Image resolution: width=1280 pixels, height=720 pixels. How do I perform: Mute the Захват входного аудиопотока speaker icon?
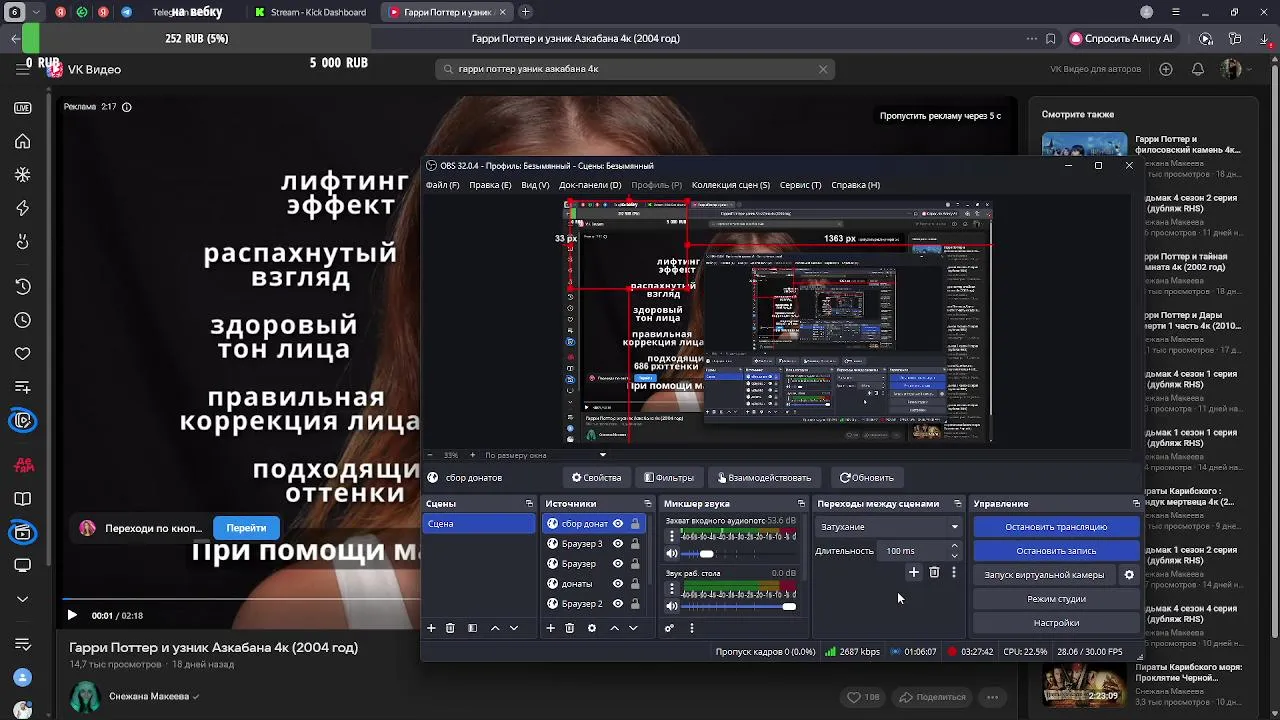672,553
